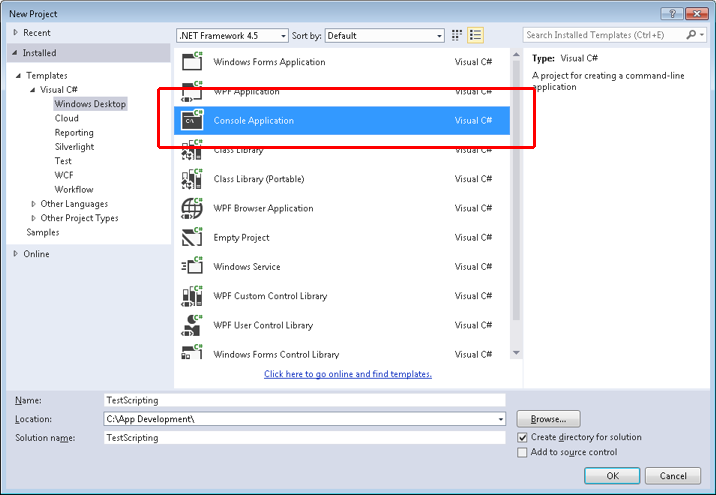Click the go online and find templates link
The width and height of the screenshot is (716, 495).
(347, 374)
